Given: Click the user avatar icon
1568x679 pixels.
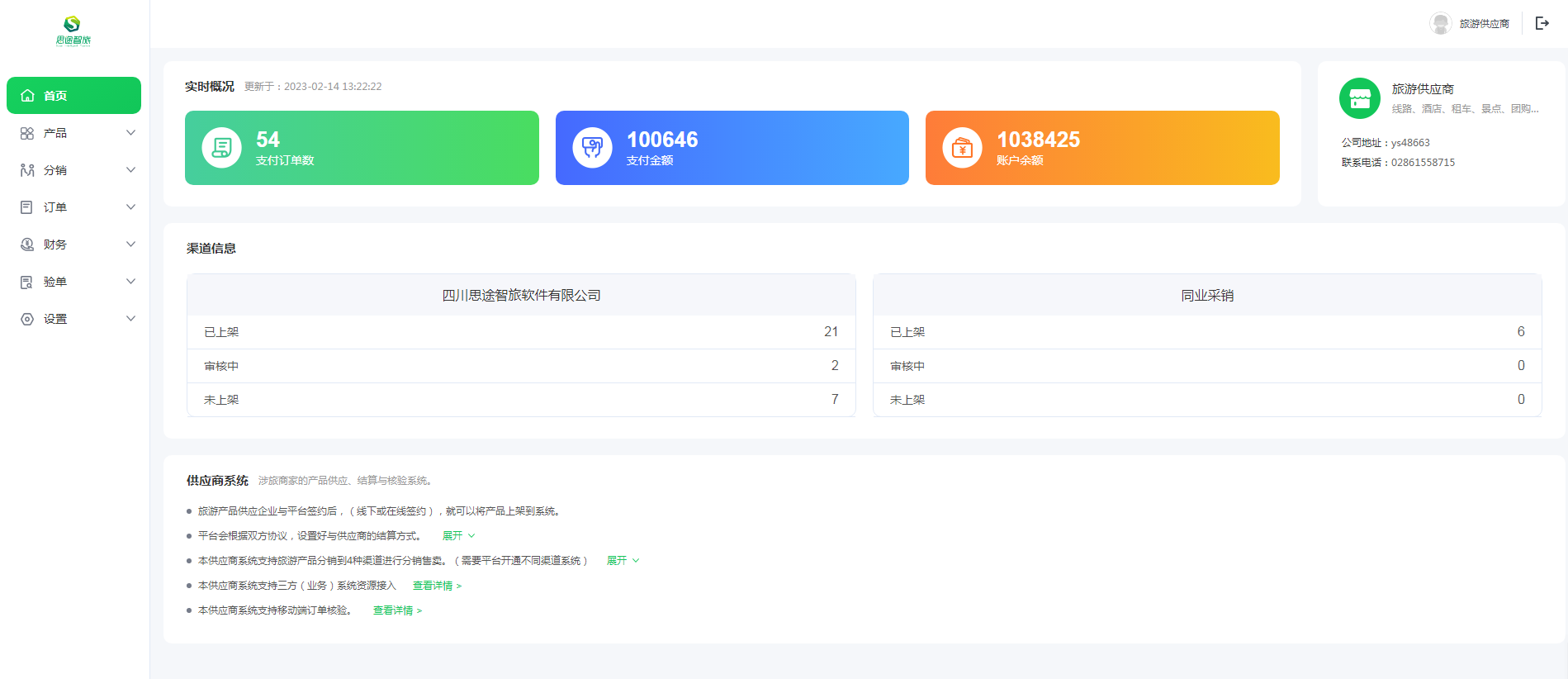Looking at the screenshot, I should coord(1440,23).
